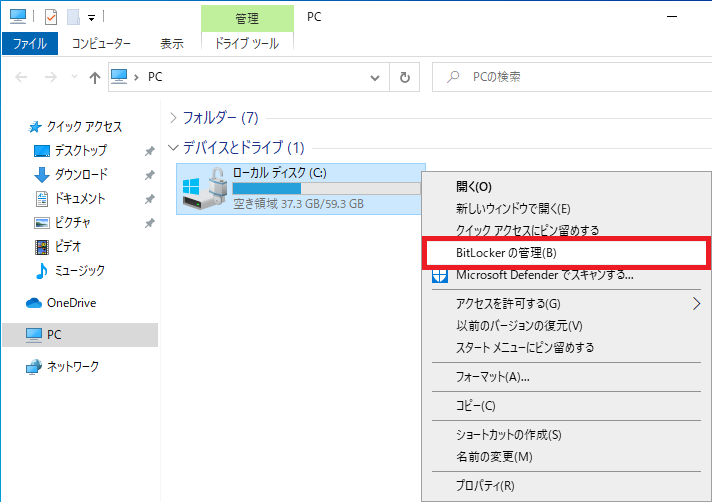Screen dimensions: 712x502
Task: Switch to the コンピューター ribbon tab
Action: pyautogui.click(x=101, y=44)
